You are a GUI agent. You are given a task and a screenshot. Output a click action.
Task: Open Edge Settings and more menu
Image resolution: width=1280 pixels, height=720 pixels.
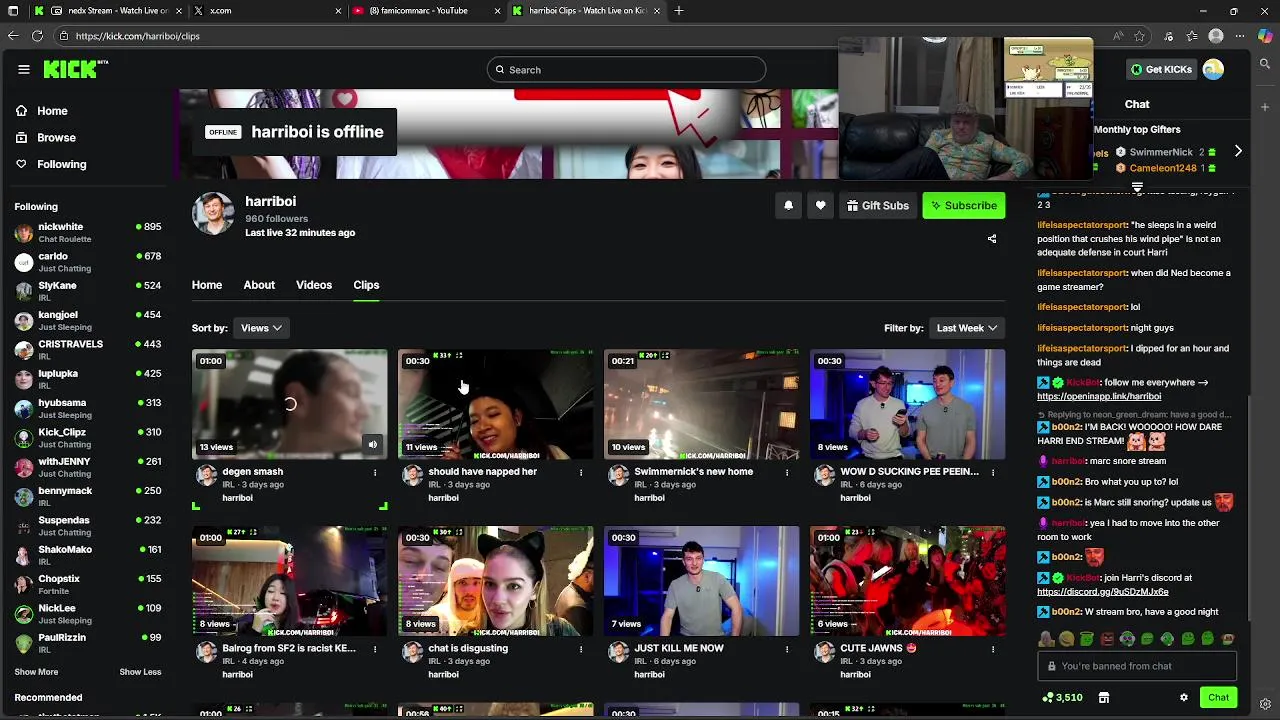(1240, 36)
